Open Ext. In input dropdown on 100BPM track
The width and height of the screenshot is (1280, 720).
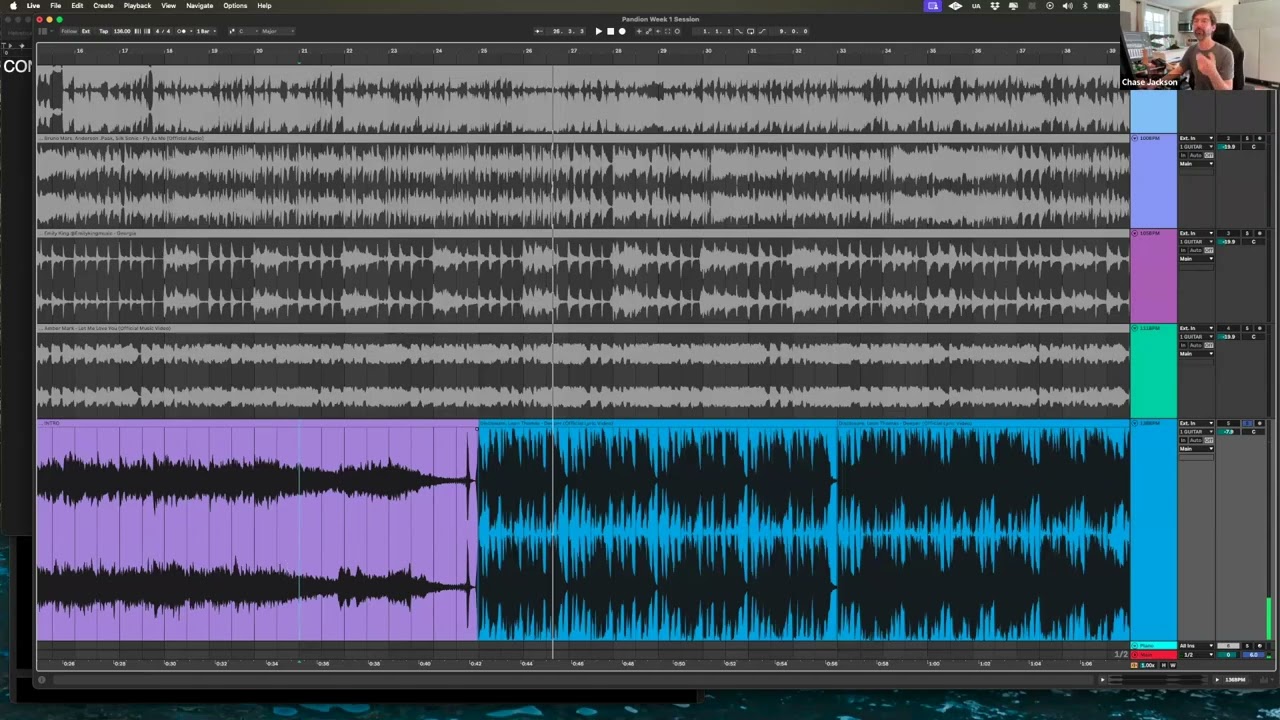click(1196, 138)
